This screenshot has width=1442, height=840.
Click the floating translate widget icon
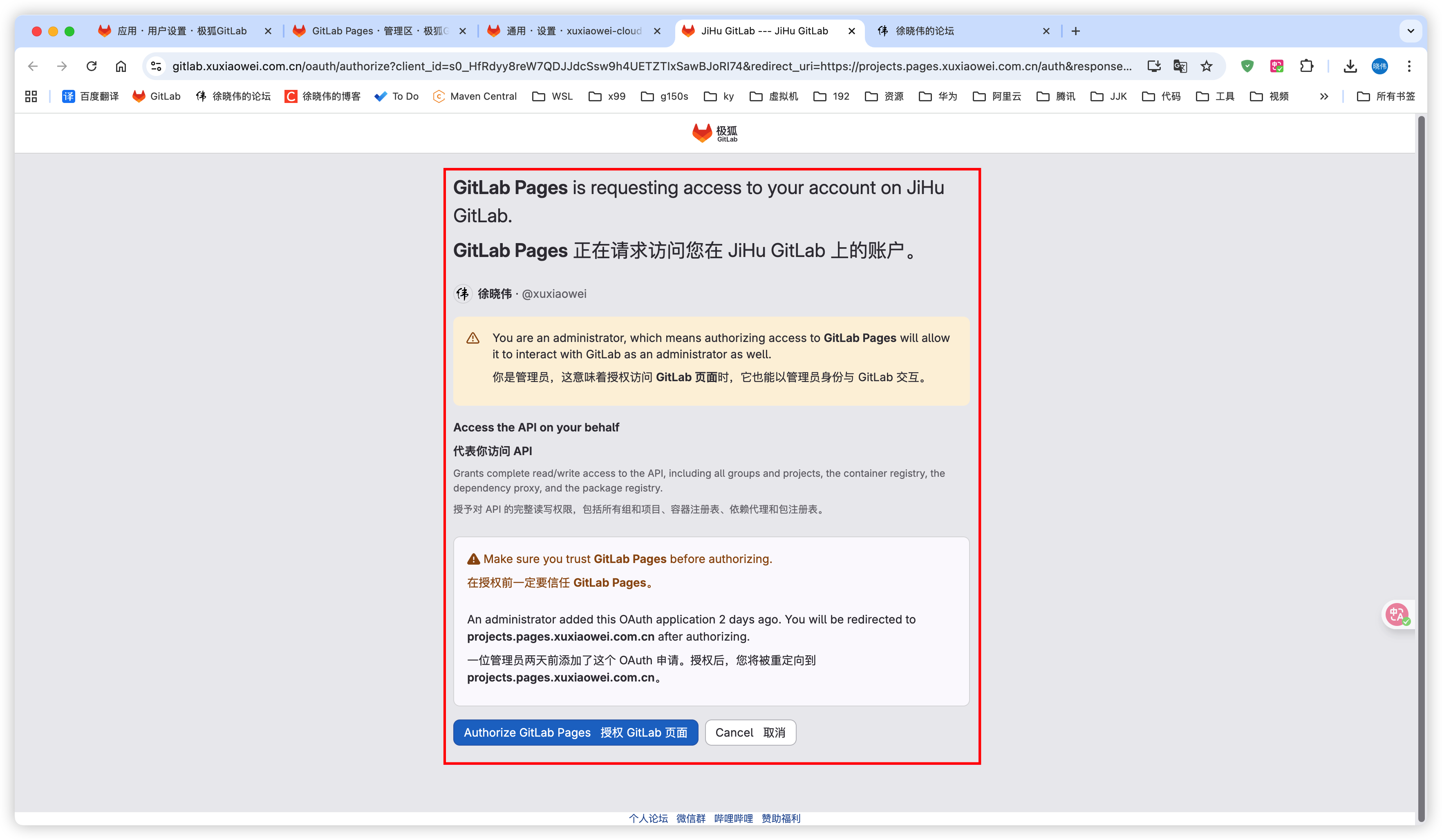click(x=1397, y=615)
